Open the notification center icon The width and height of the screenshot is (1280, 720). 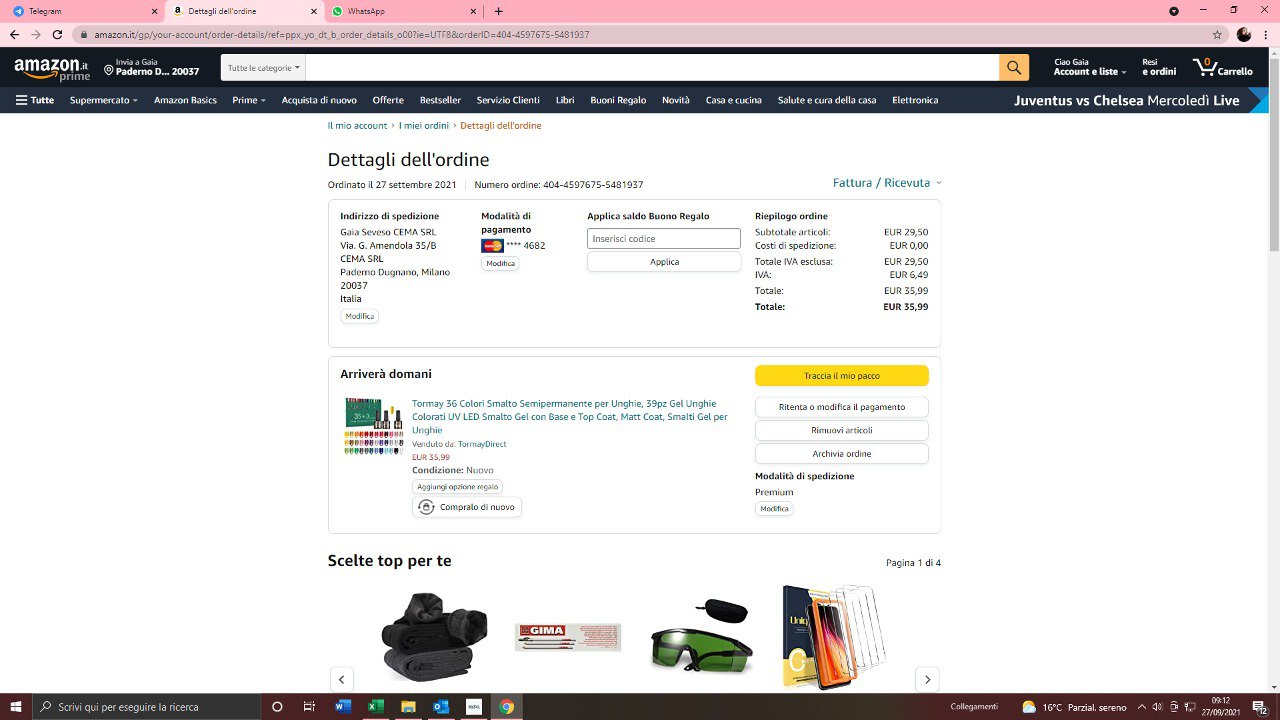(1258, 707)
